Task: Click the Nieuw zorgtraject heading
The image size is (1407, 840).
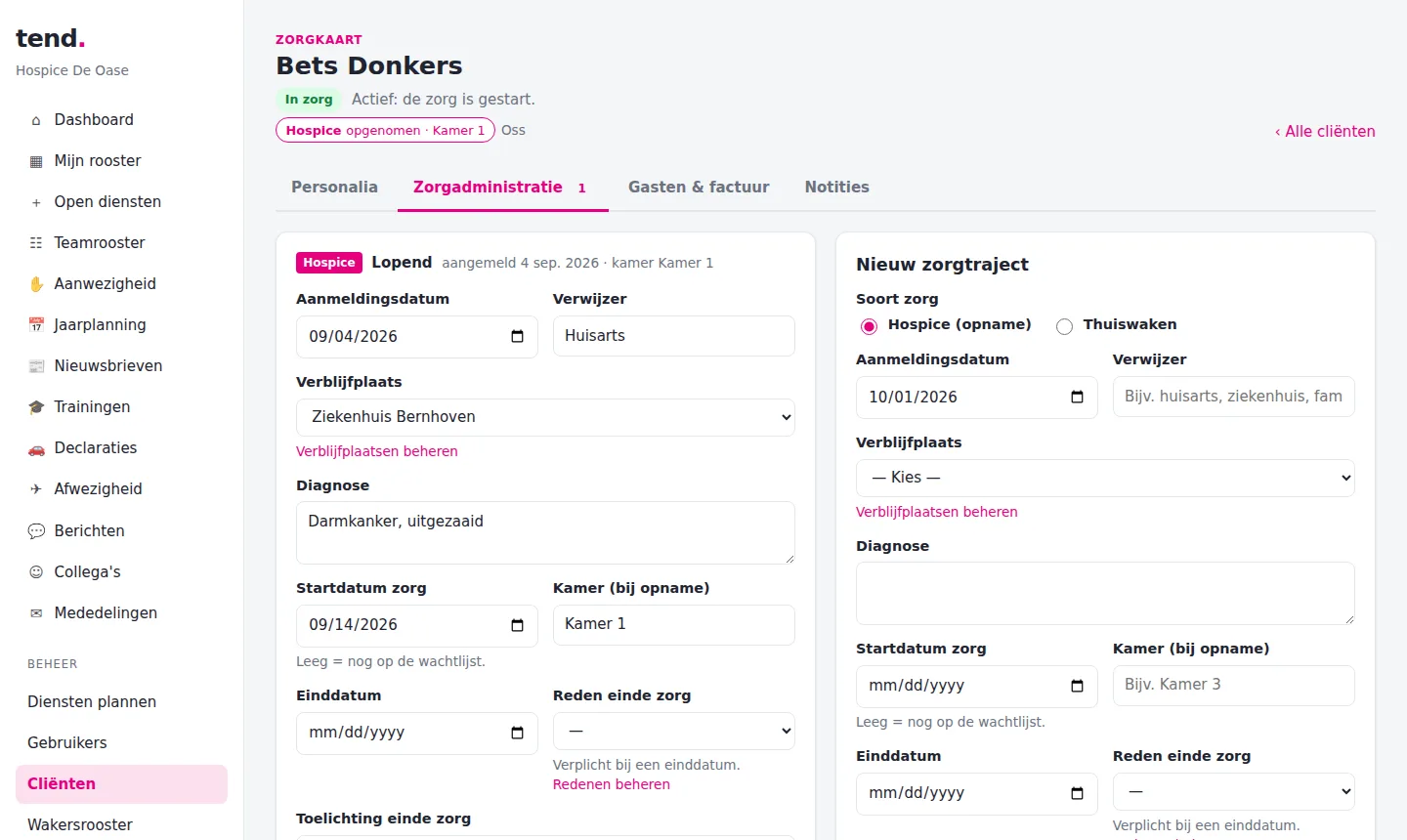Action: pyautogui.click(x=942, y=265)
